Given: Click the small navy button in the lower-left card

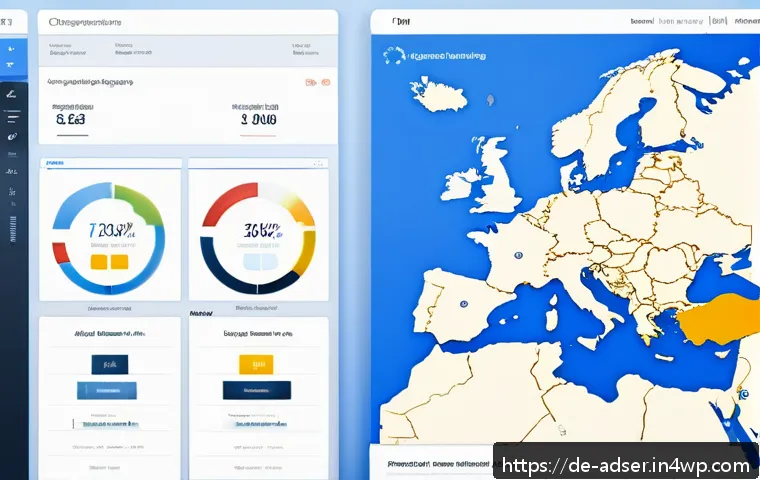Looking at the screenshot, I should point(110,365).
